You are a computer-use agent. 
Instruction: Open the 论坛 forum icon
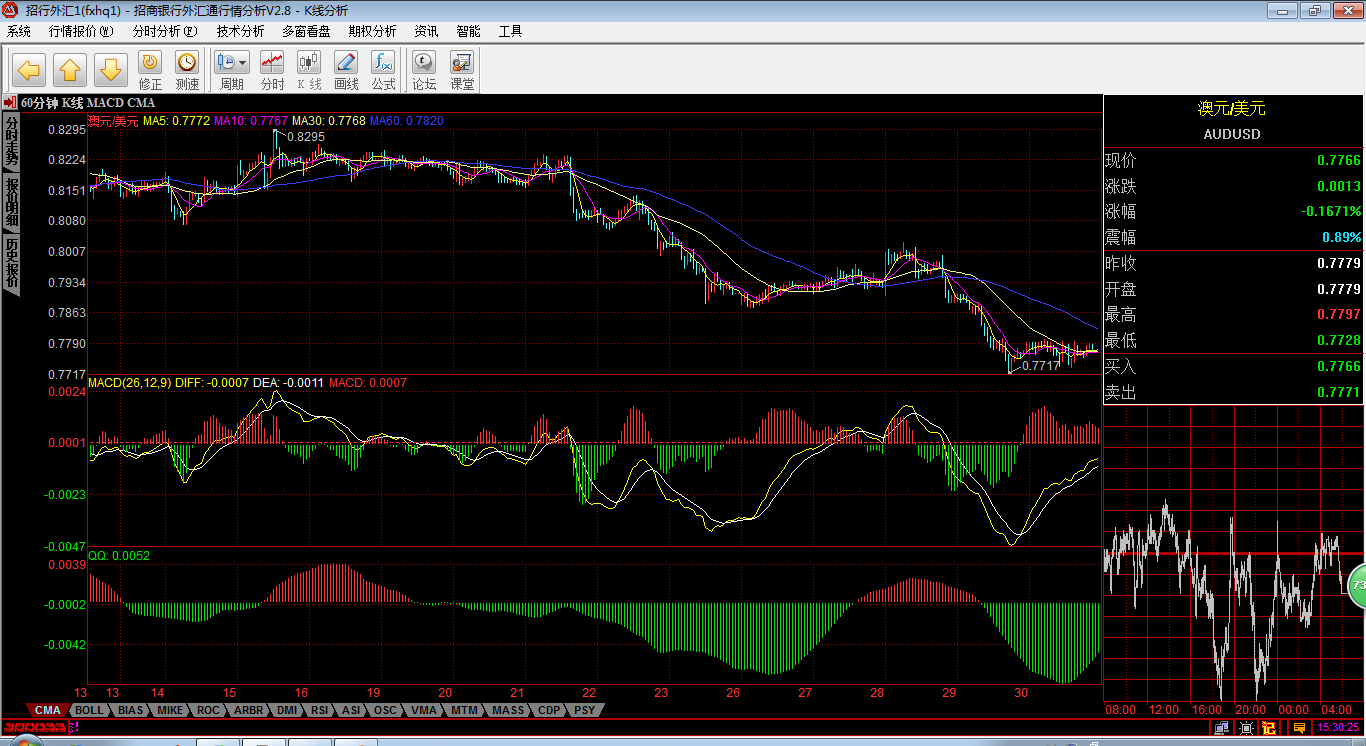click(424, 70)
